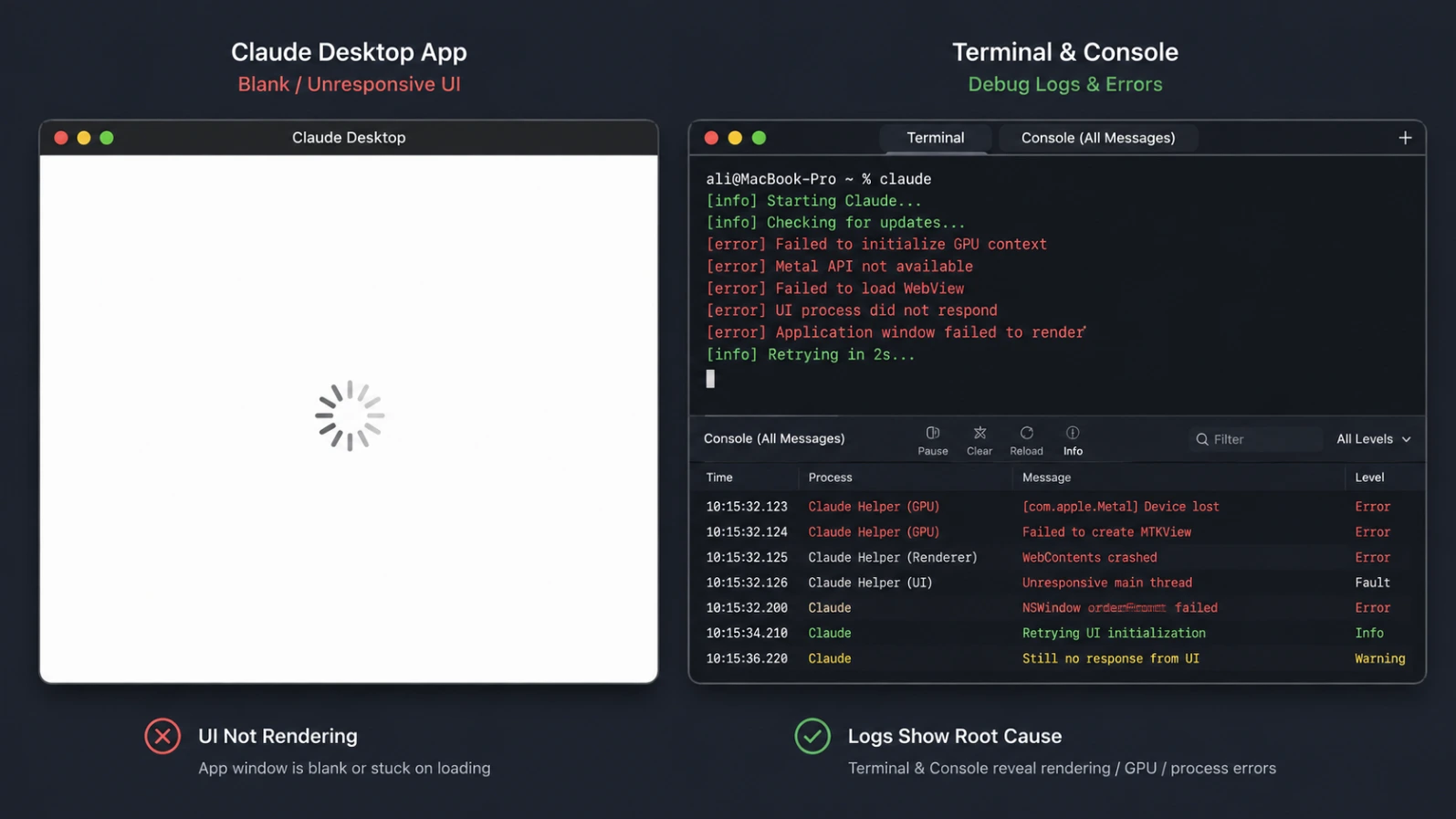Click the green checkmark Logs icon
Screen dimensions: 1456x819
coord(812,736)
